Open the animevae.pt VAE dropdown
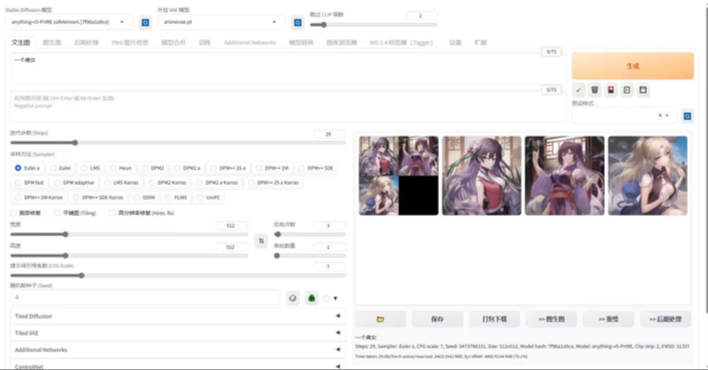Image resolution: width=708 pixels, height=370 pixels. [x=221, y=22]
